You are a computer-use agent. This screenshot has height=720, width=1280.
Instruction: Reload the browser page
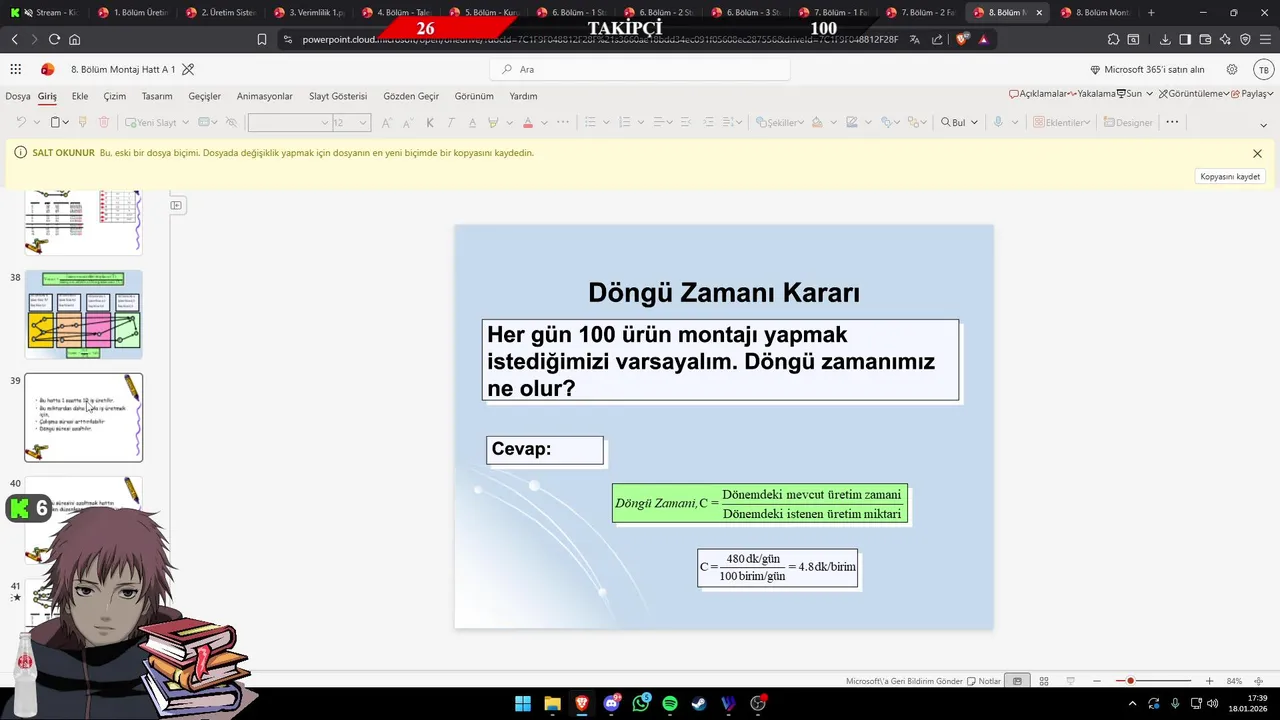point(54,39)
